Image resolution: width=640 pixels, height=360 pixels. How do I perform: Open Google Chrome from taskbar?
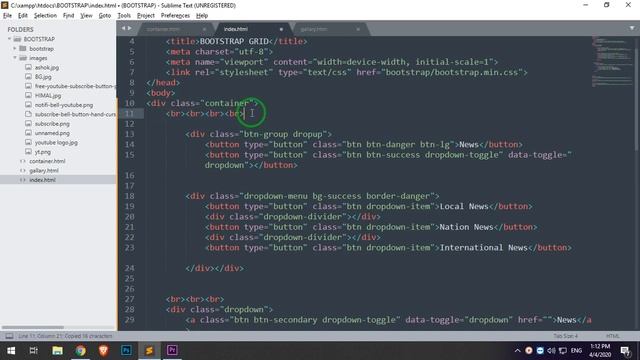[x=80, y=351]
